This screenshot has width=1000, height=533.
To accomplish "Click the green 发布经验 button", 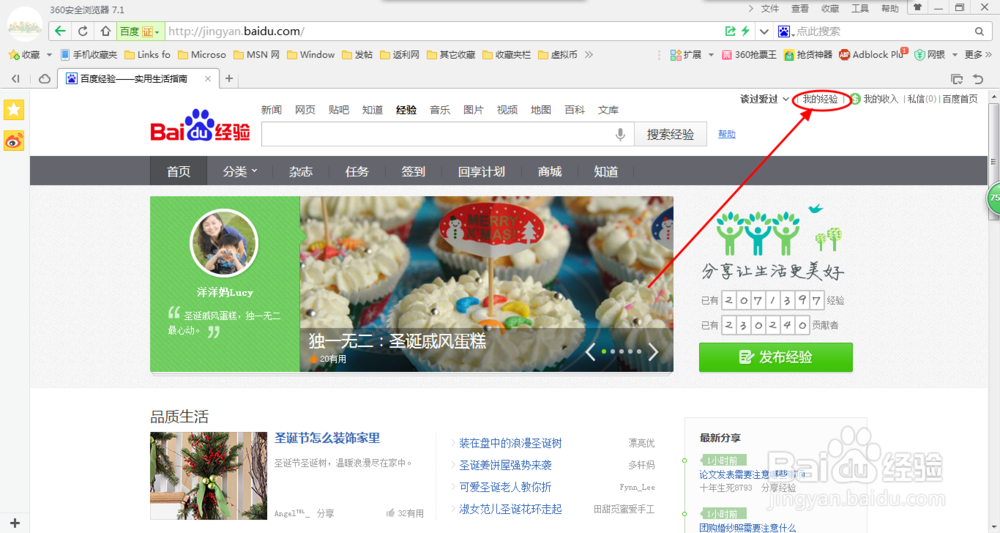I will coord(776,357).
